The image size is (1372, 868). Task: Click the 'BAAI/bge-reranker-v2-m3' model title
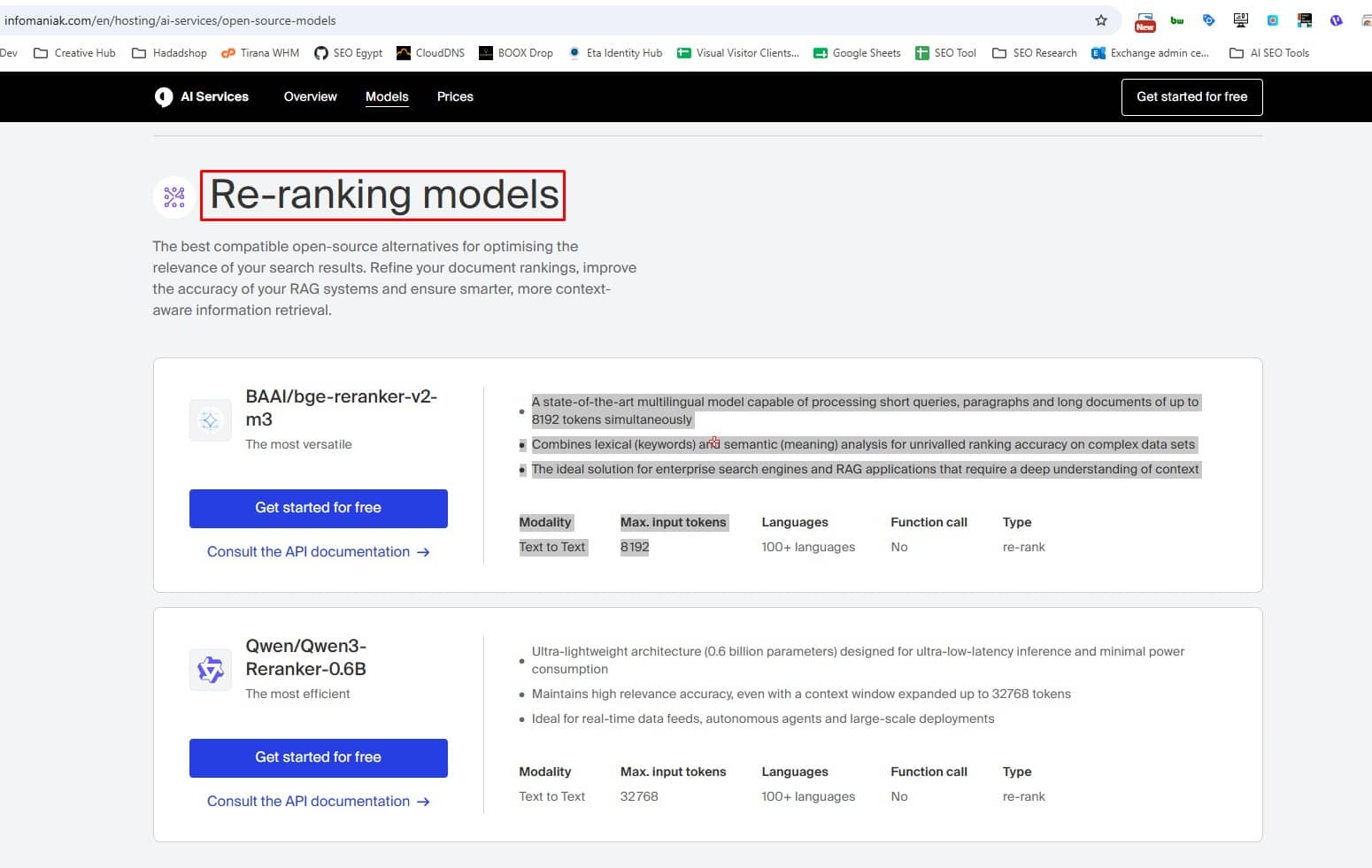(342, 408)
